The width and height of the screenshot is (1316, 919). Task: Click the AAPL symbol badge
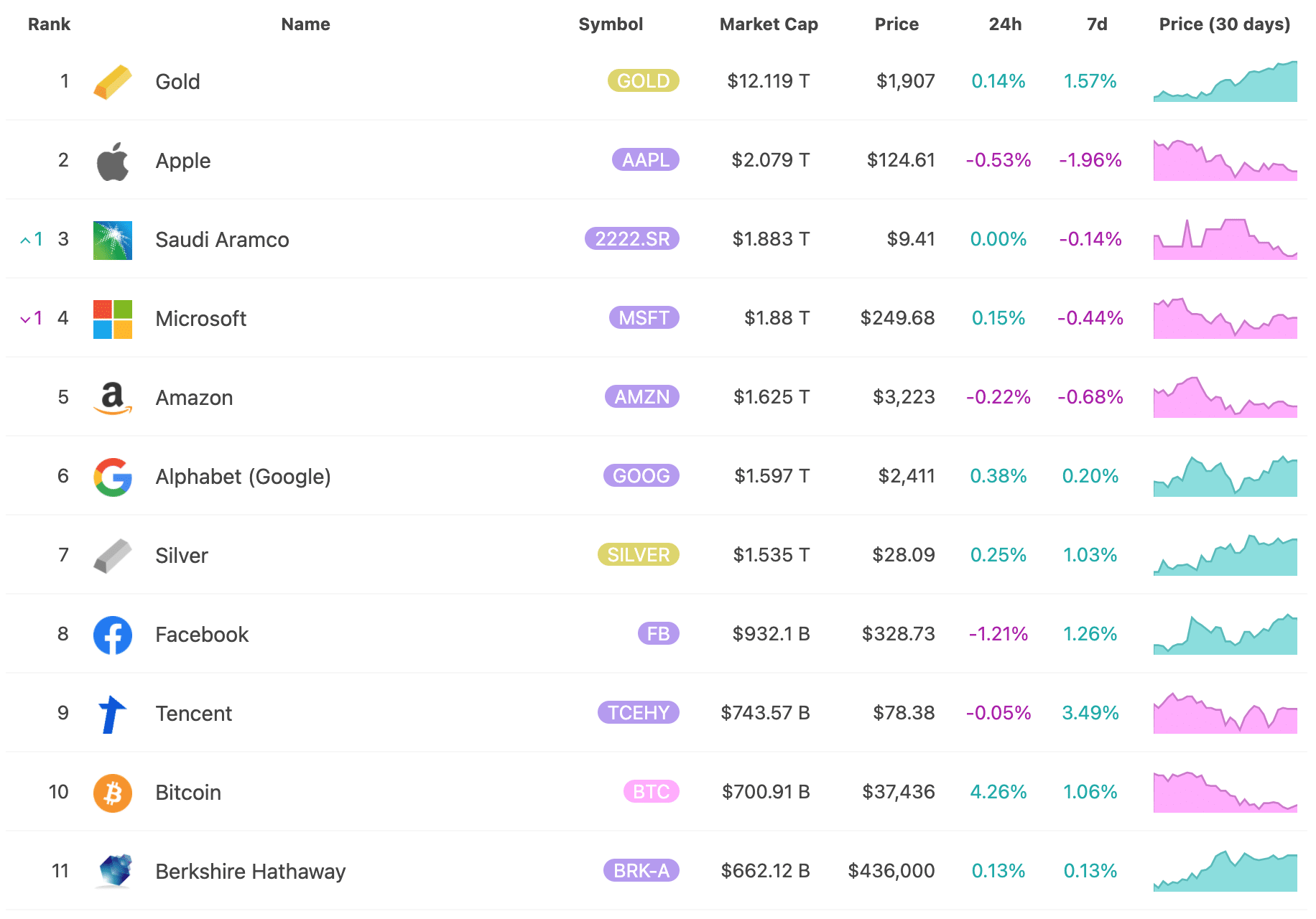point(645,160)
